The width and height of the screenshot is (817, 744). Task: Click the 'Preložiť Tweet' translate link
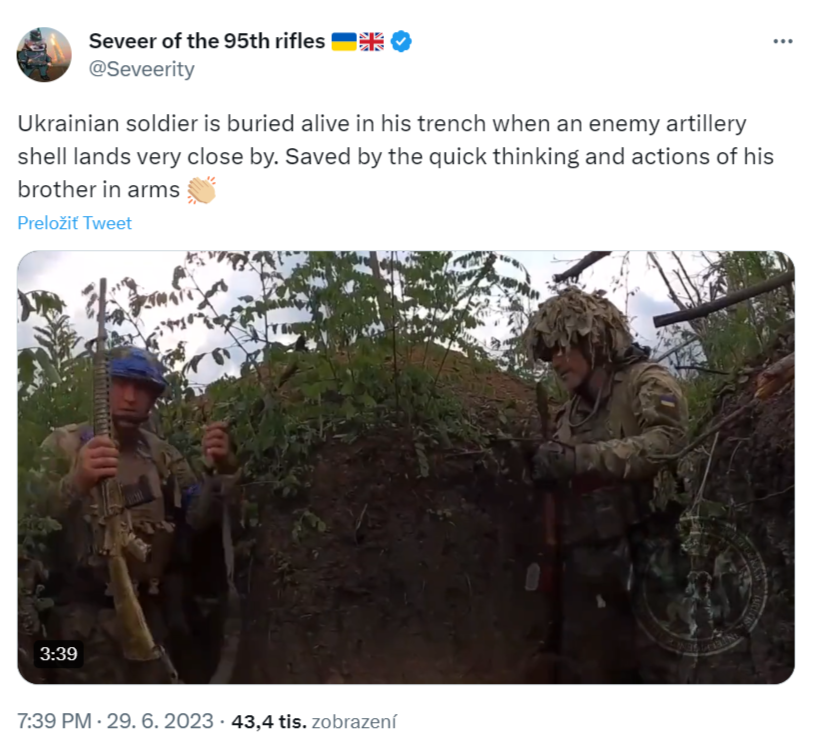75,223
